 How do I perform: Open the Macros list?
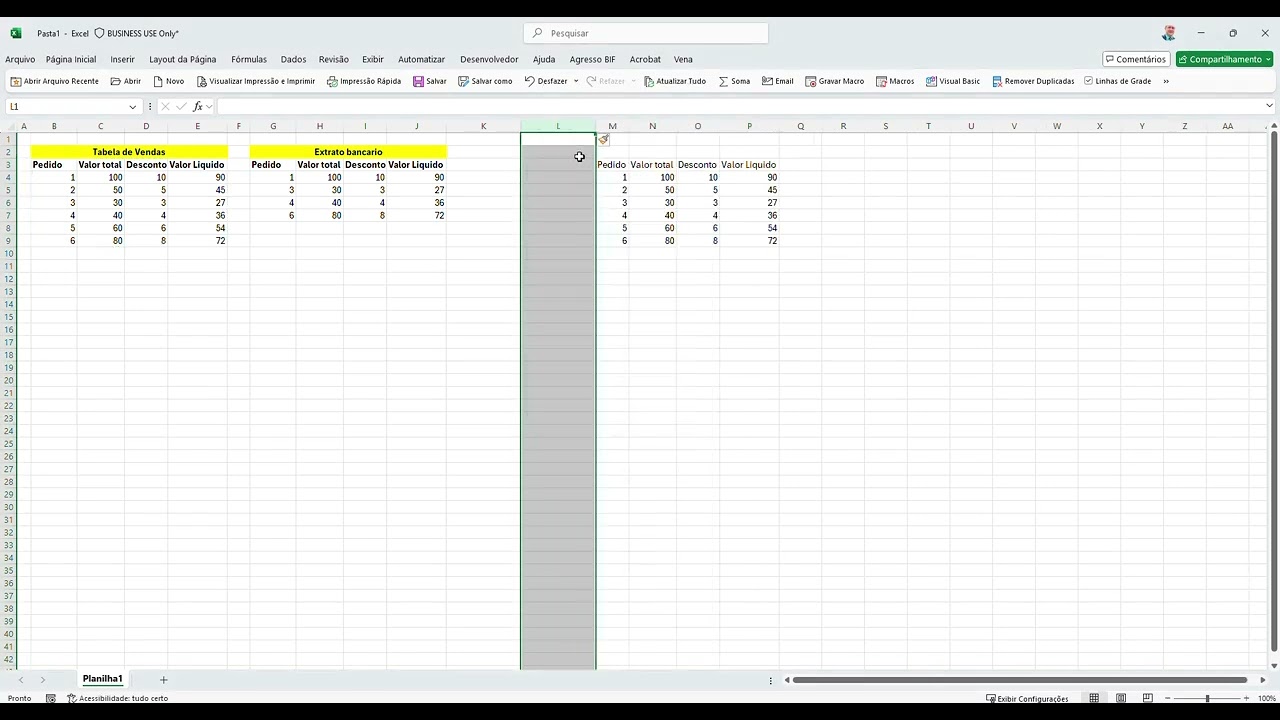895,81
